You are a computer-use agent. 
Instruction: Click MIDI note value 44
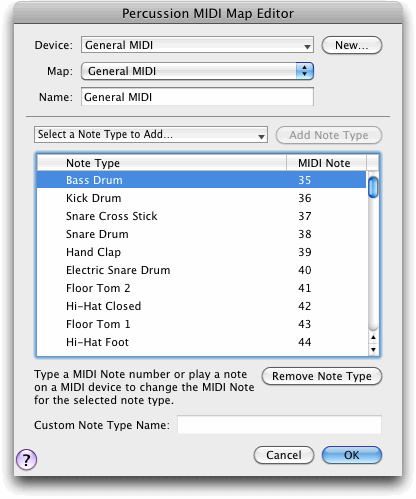pyautogui.click(x=305, y=342)
